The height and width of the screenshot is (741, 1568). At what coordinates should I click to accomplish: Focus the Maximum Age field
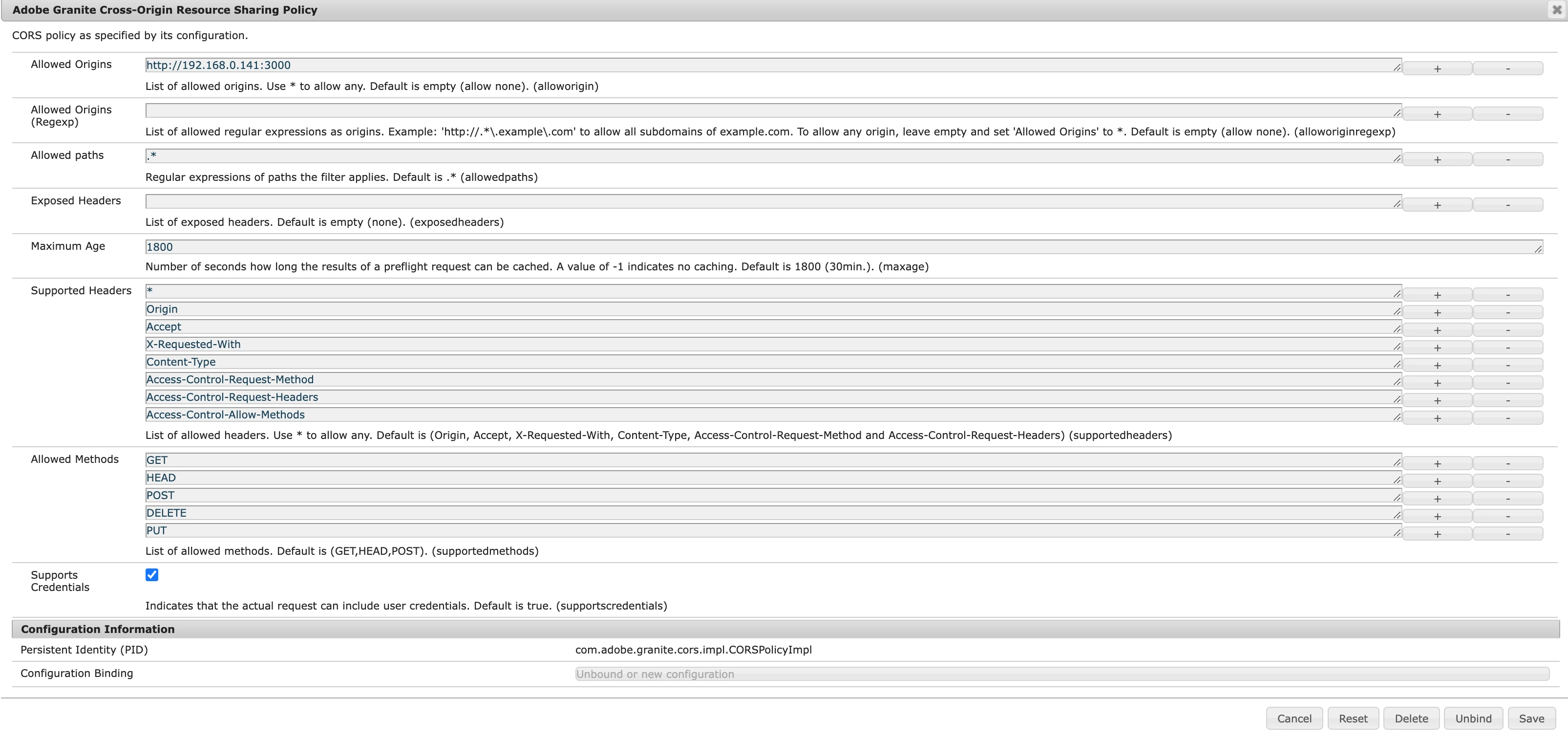[843, 247]
